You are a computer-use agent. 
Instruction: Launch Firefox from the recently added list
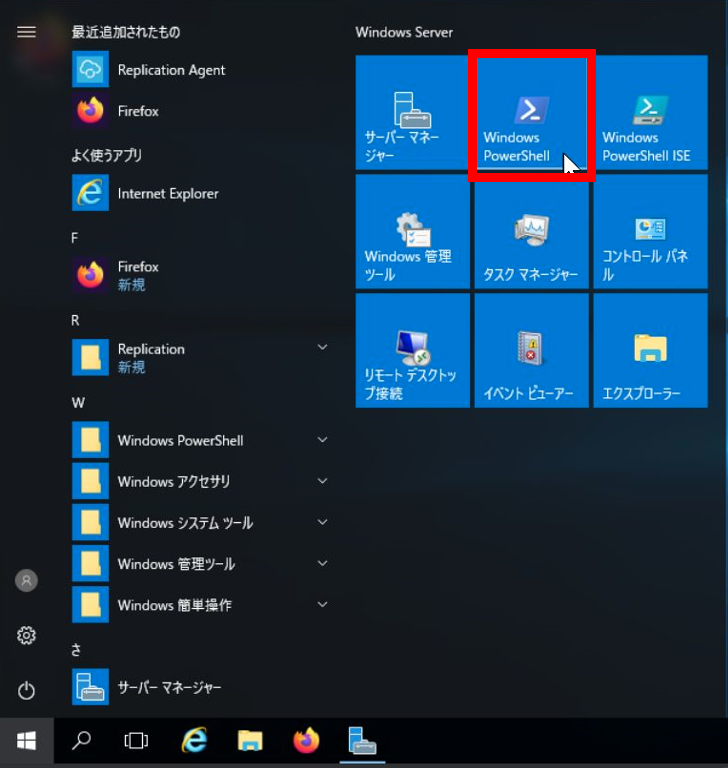pyautogui.click(x=201, y=111)
